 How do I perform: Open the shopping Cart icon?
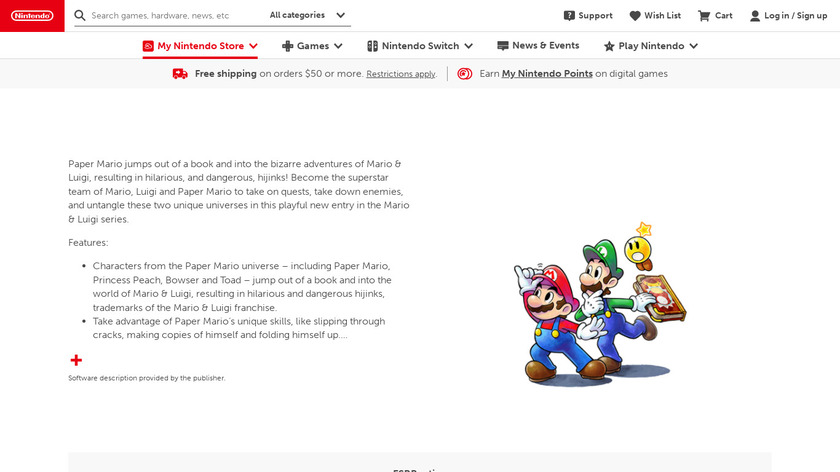pos(703,16)
